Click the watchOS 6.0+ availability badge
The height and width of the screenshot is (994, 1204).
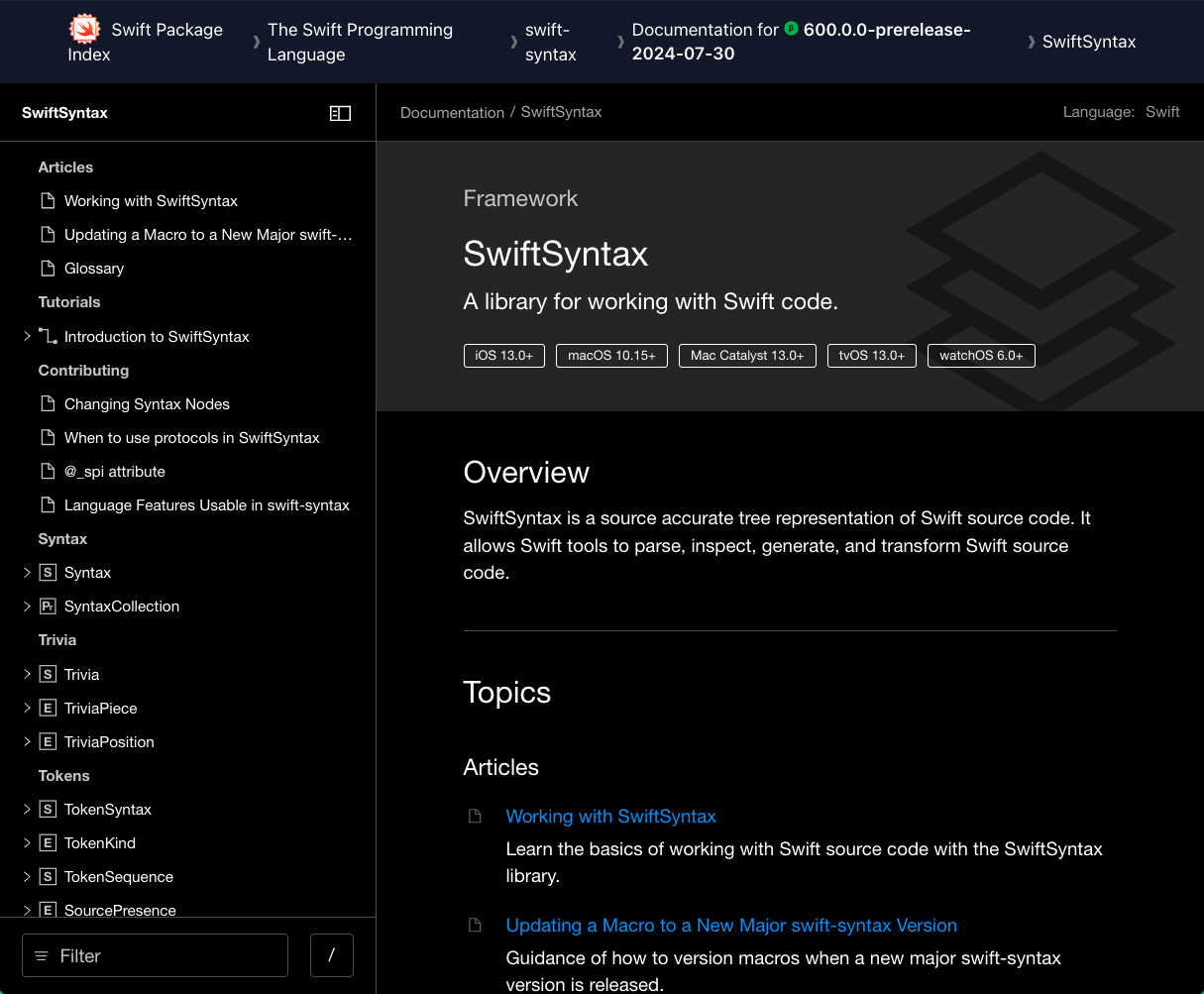pyautogui.click(x=981, y=356)
